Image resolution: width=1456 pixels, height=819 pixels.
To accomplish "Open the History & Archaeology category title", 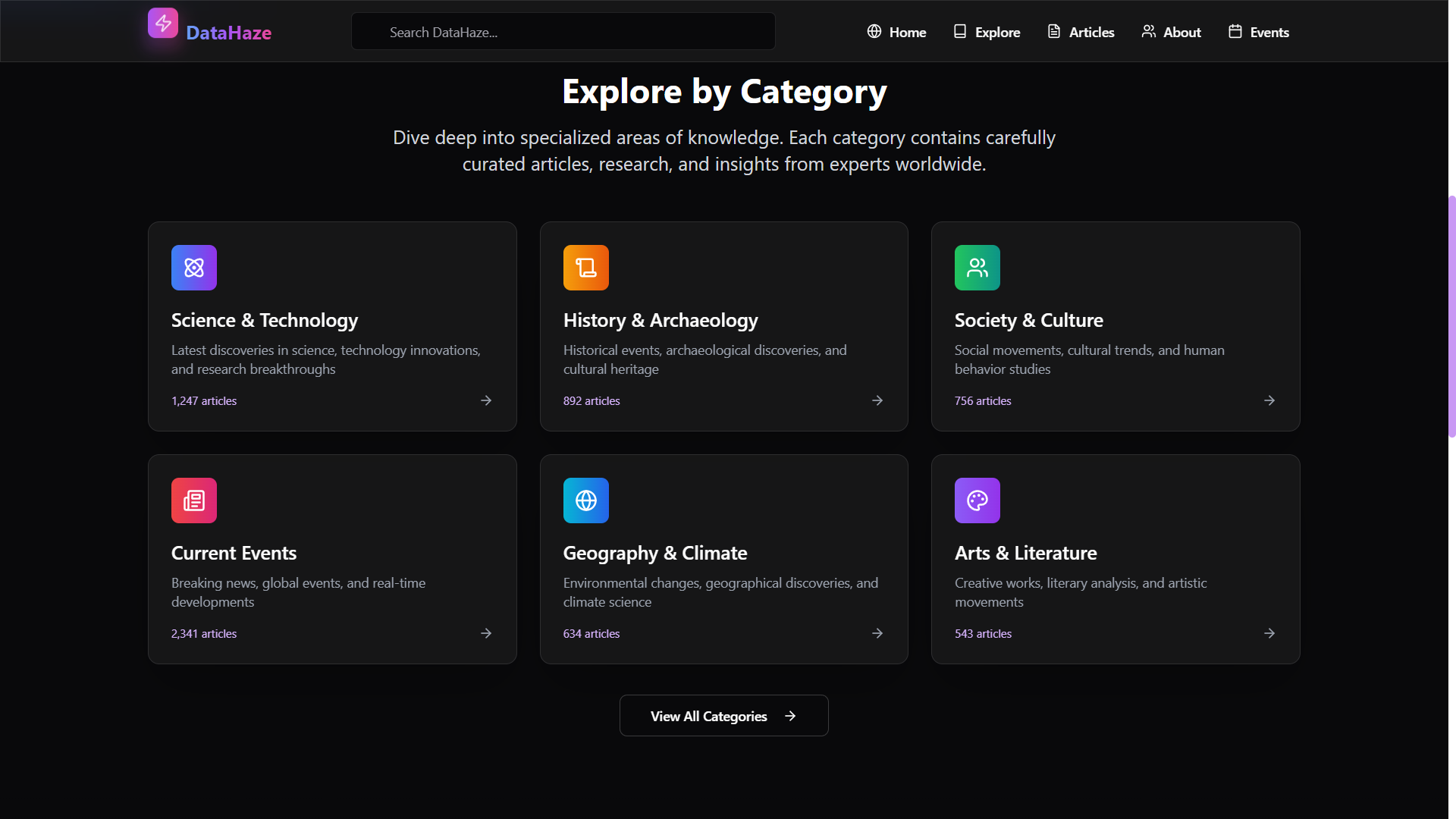I will point(660,320).
